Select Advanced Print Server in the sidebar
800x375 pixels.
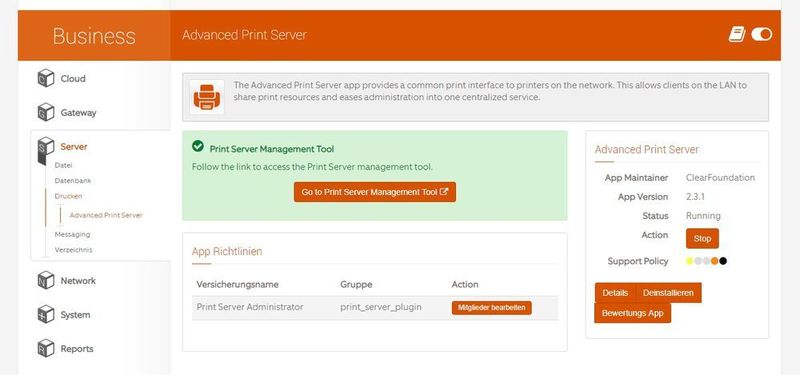(106, 215)
